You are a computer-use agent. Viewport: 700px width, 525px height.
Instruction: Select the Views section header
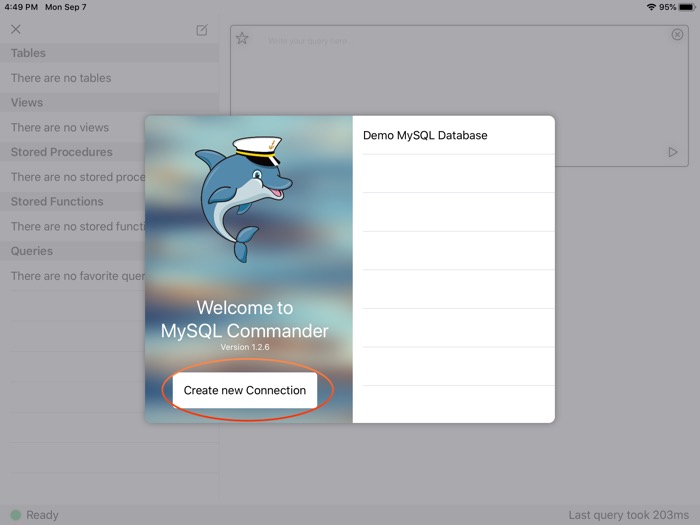click(x=109, y=103)
